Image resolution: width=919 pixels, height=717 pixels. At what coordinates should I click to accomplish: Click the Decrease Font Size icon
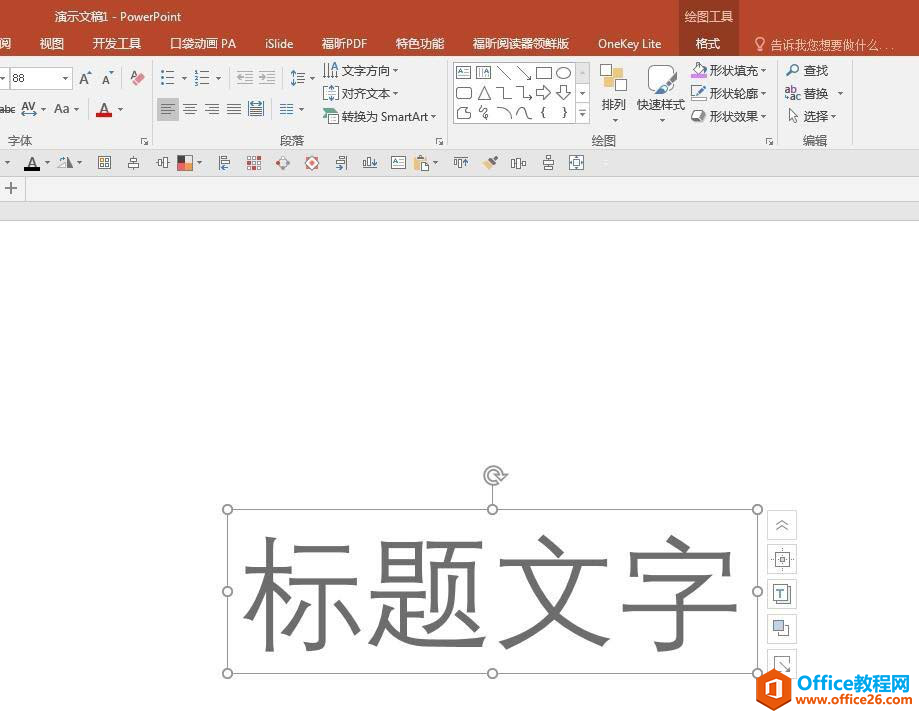click(107, 78)
